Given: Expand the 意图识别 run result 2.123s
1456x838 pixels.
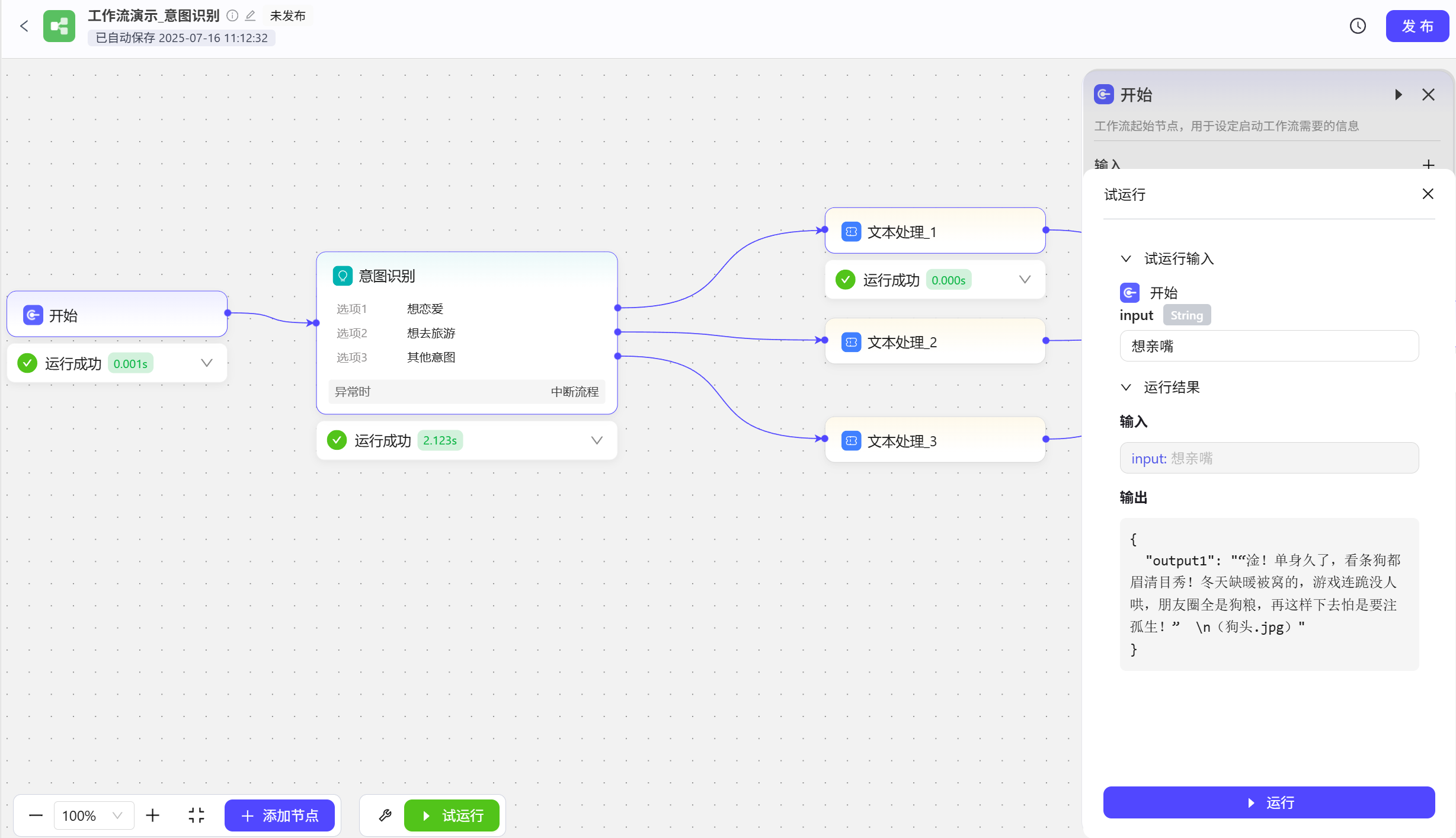Looking at the screenshot, I should point(597,440).
